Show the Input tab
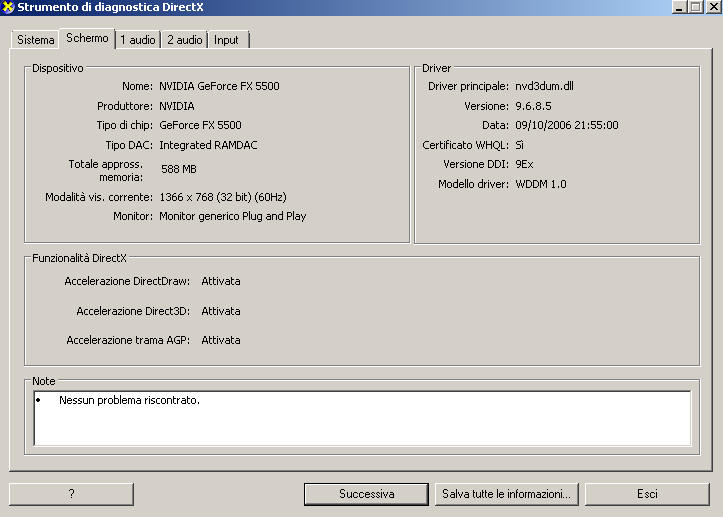723x517 pixels. pyautogui.click(x=226, y=40)
